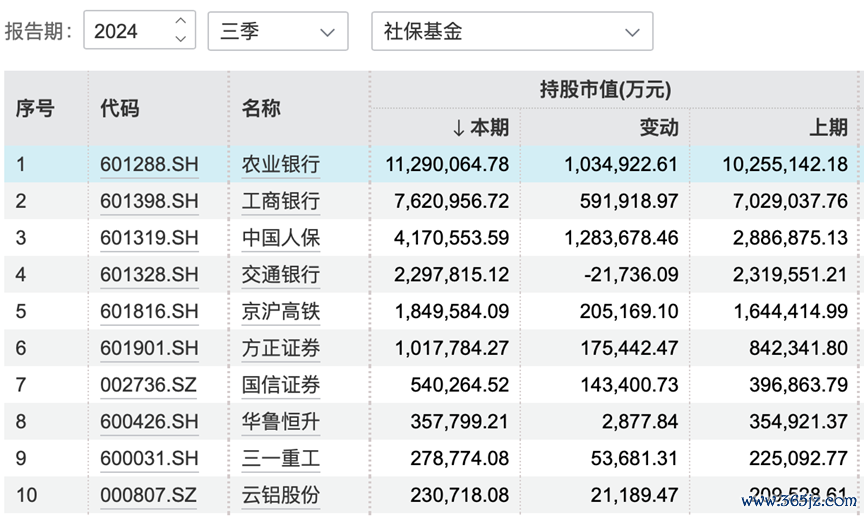Open stock code 601816.SH
This screenshot has width=864, height=516.
pyautogui.click(x=149, y=311)
